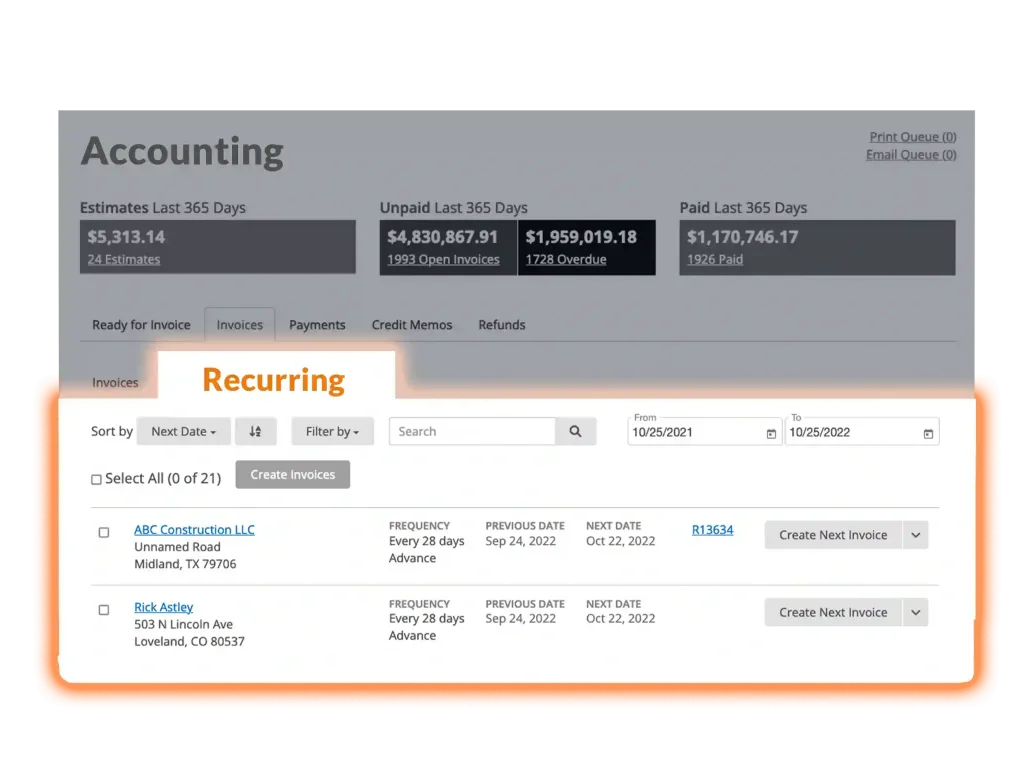The image size is (1024, 759).
Task: Click the $5,313.14 estimates total
Action: [x=126, y=237]
